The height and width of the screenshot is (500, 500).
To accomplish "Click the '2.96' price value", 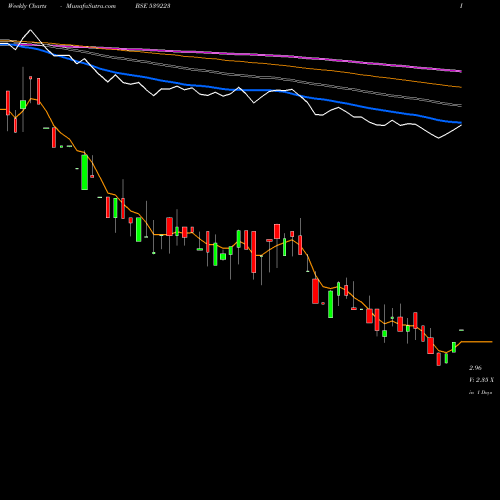I will [475, 368].
